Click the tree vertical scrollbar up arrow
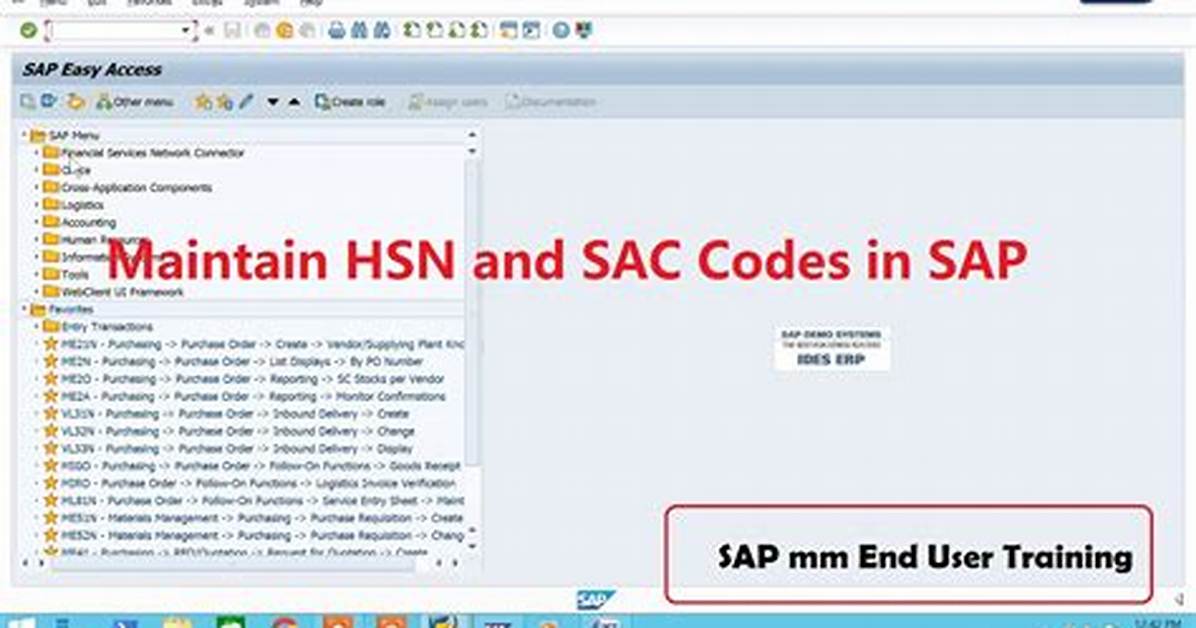 (x=472, y=134)
